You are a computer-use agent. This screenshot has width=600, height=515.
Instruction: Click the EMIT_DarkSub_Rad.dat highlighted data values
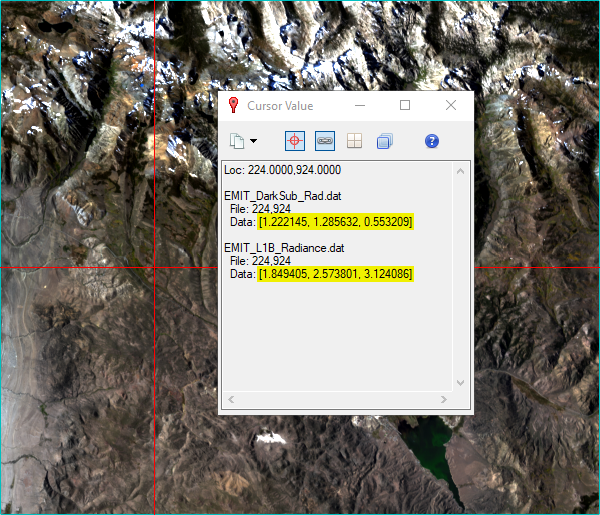[x=335, y=221]
